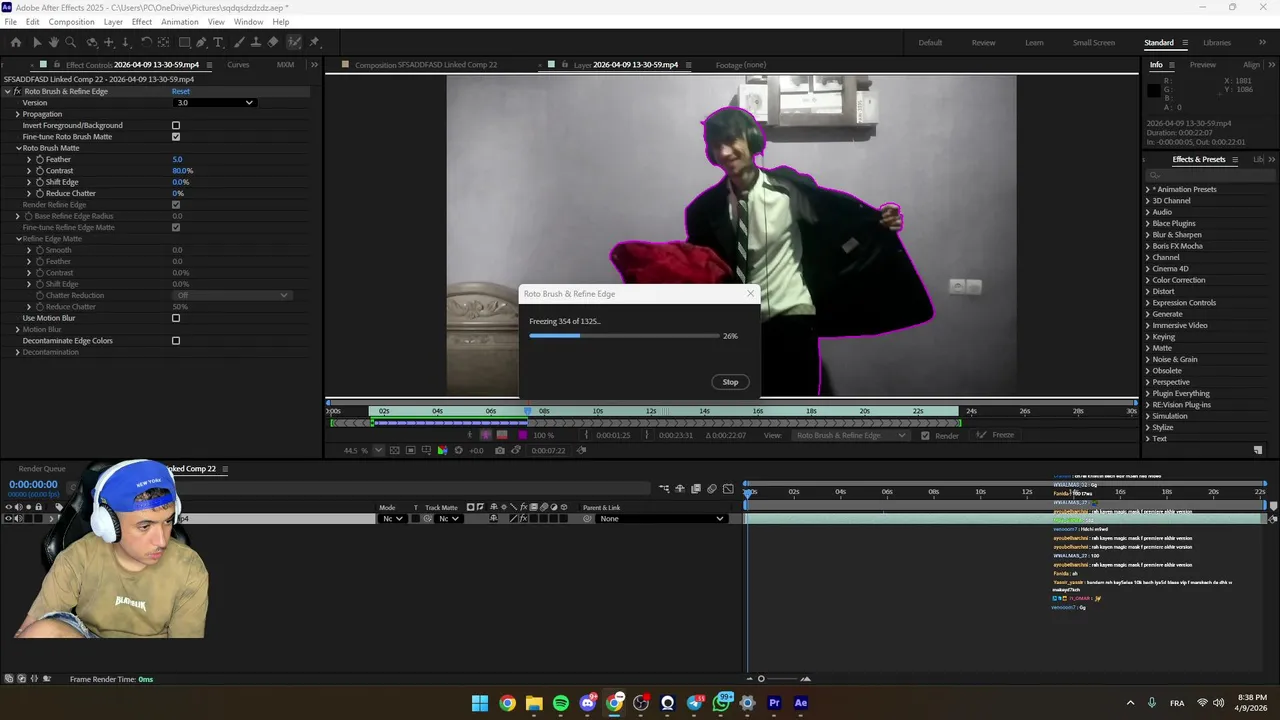Select the Puppet Pin tool
1280x720 pixels.
(314, 42)
